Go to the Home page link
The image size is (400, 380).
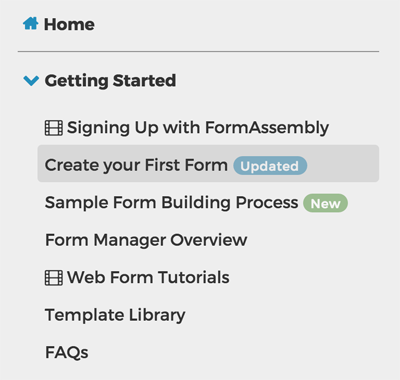pos(69,25)
